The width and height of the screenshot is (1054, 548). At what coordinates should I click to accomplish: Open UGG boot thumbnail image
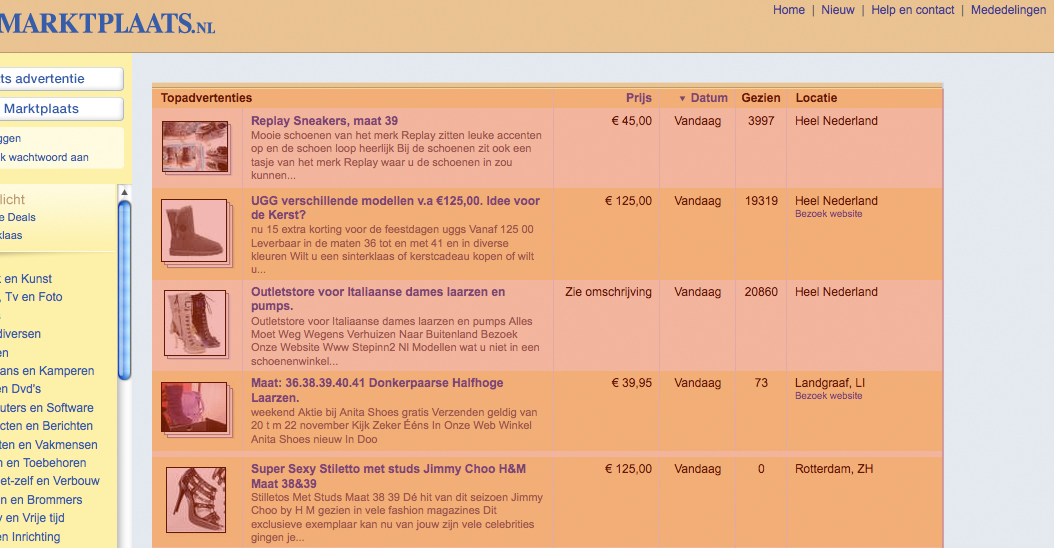coord(195,231)
